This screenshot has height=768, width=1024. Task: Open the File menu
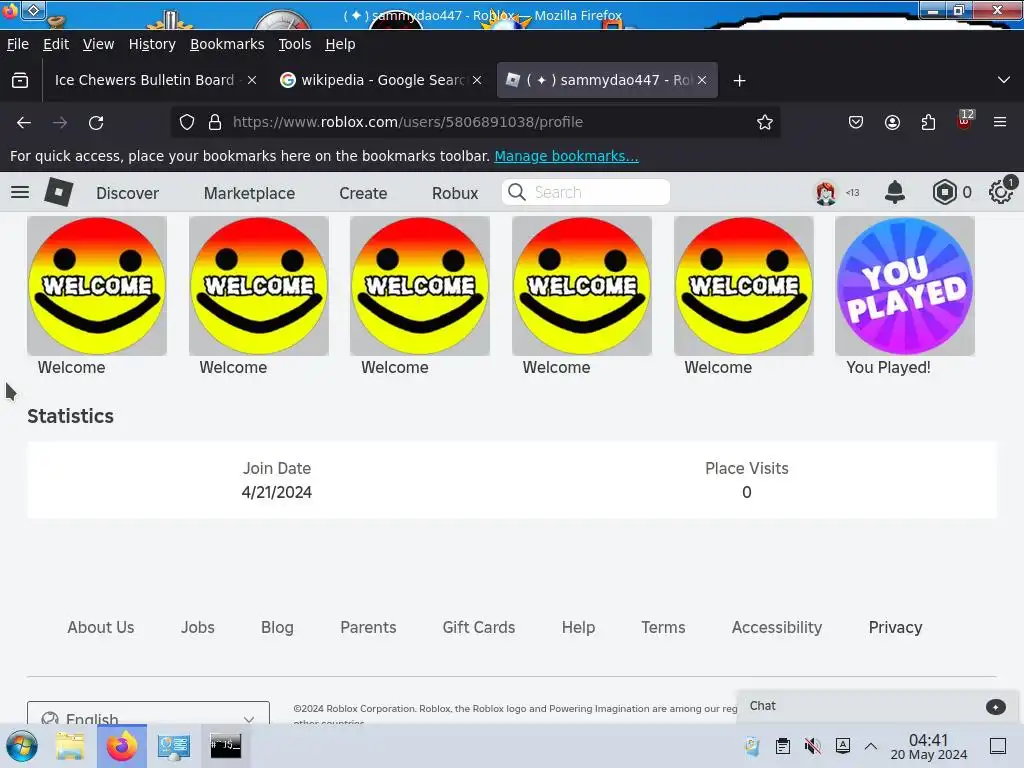18,44
